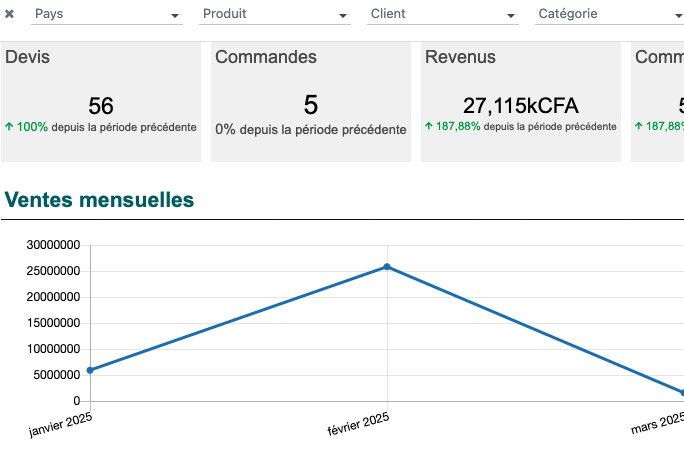
Task: Click the janvier 2025 axis label
Action: [61, 424]
